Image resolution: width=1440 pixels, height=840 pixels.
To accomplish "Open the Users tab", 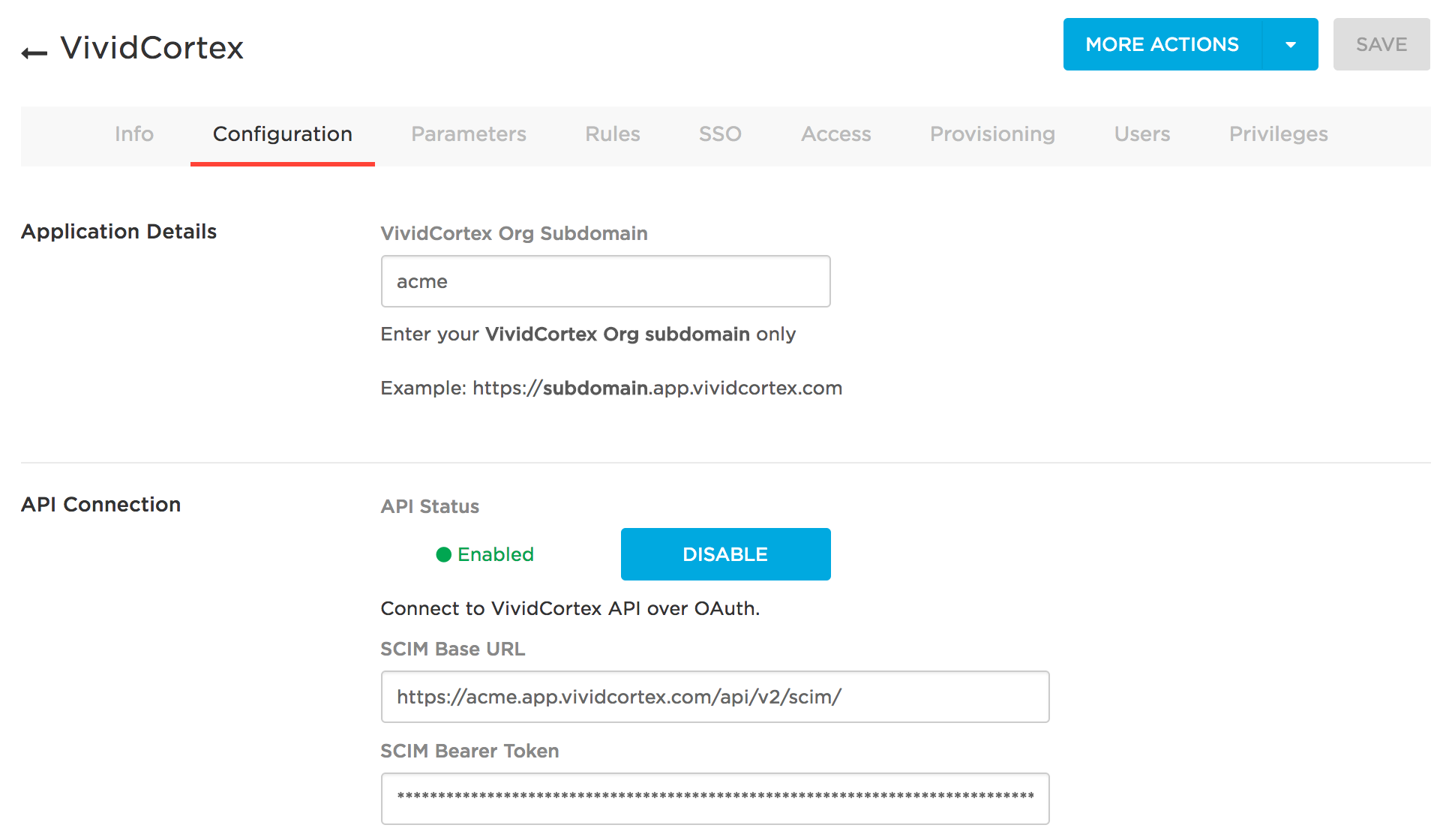I will (x=1142, y=134).
